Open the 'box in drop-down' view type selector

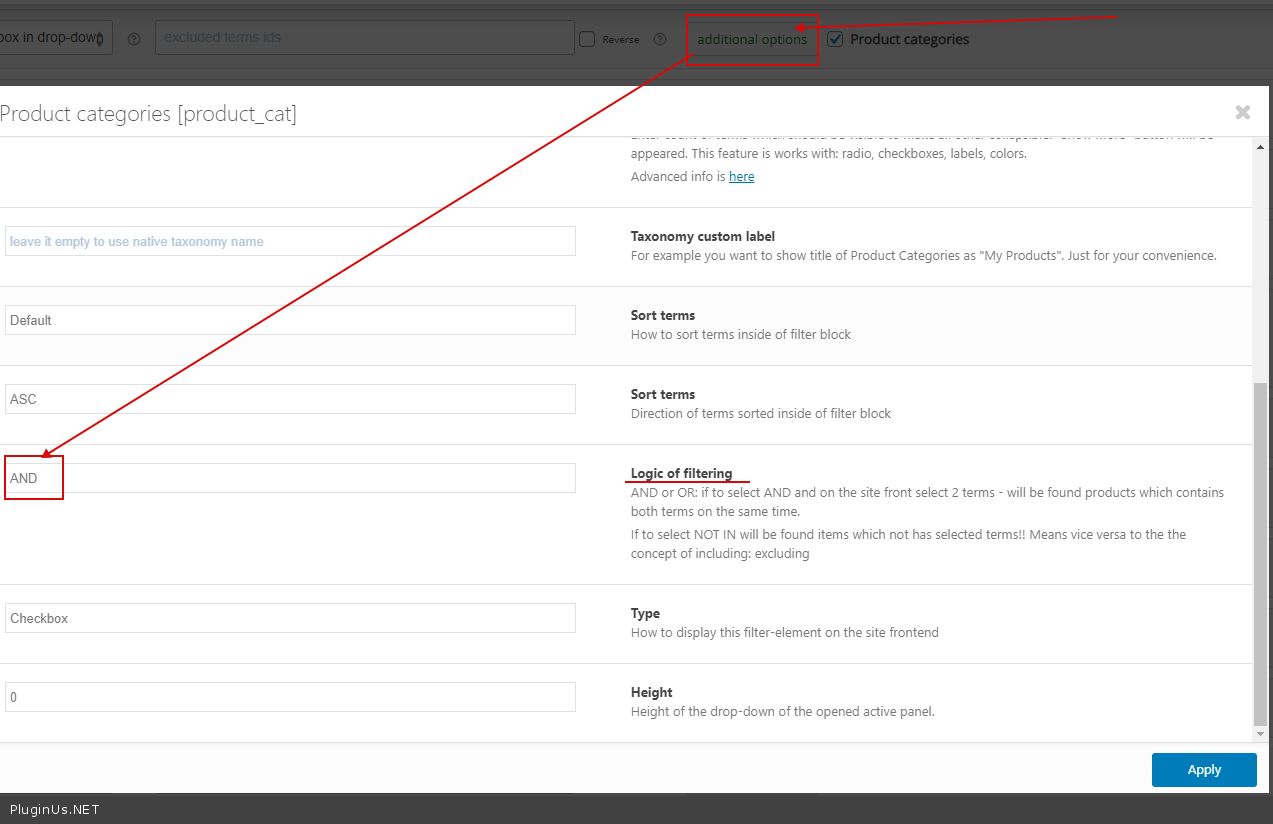coord(55,38)
